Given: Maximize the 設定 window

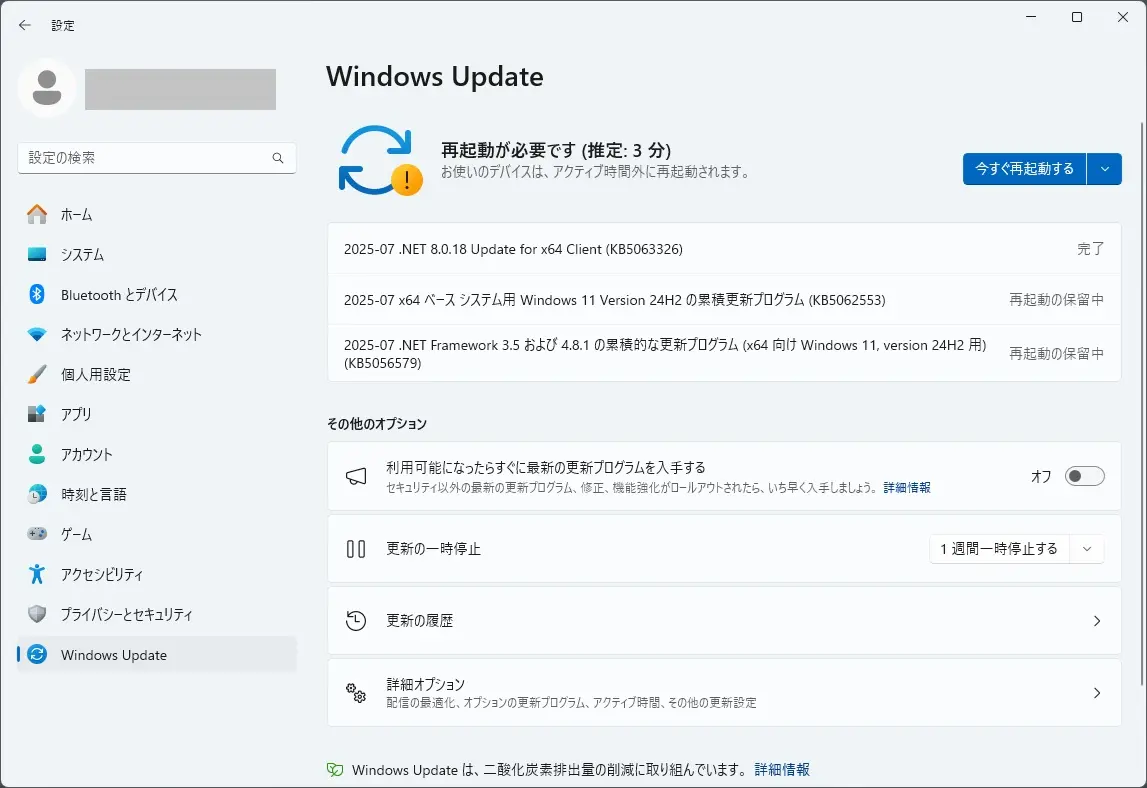Looking at the screenshot, I should pyautogui.click(x=1077, y=17).
